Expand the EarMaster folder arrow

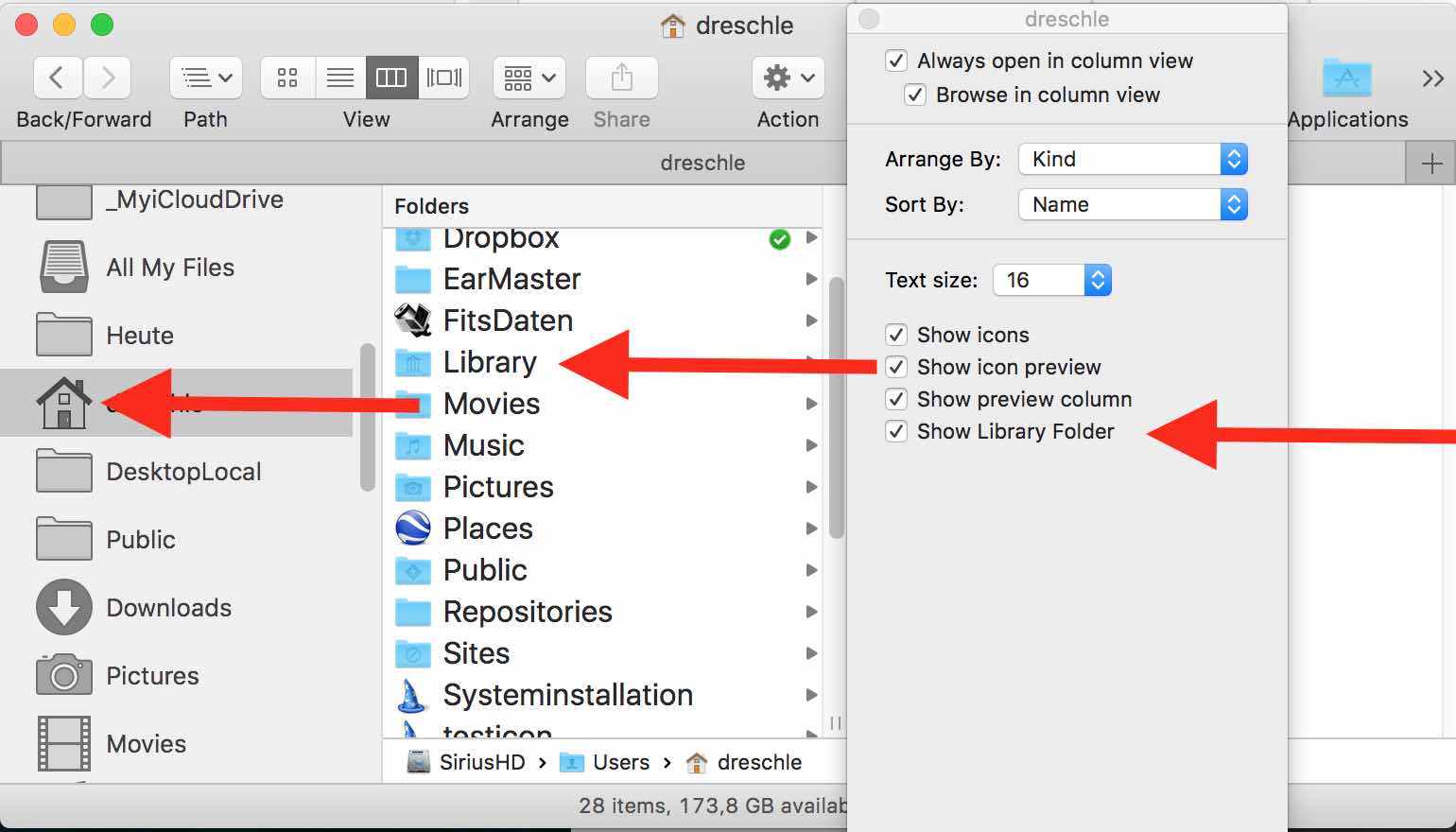(811, 279)
